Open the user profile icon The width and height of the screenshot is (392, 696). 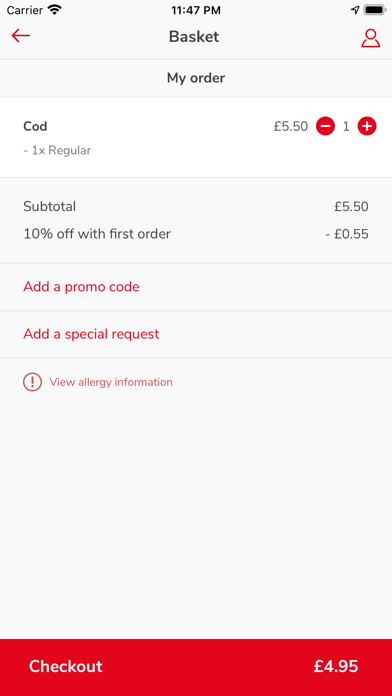coord(370,38)
